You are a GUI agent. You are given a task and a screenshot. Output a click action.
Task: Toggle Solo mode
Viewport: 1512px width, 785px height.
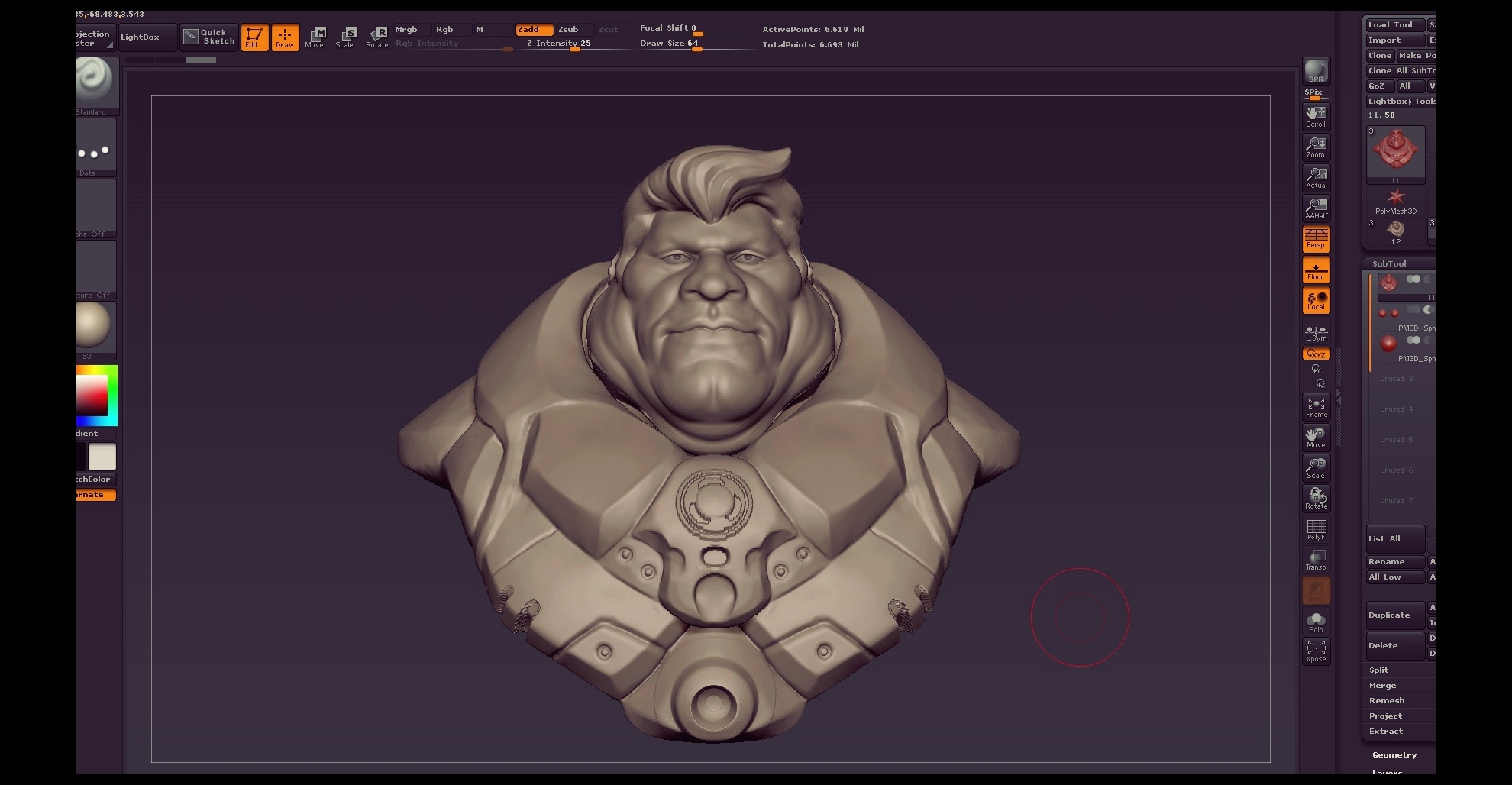click(x=1316, y=622)
